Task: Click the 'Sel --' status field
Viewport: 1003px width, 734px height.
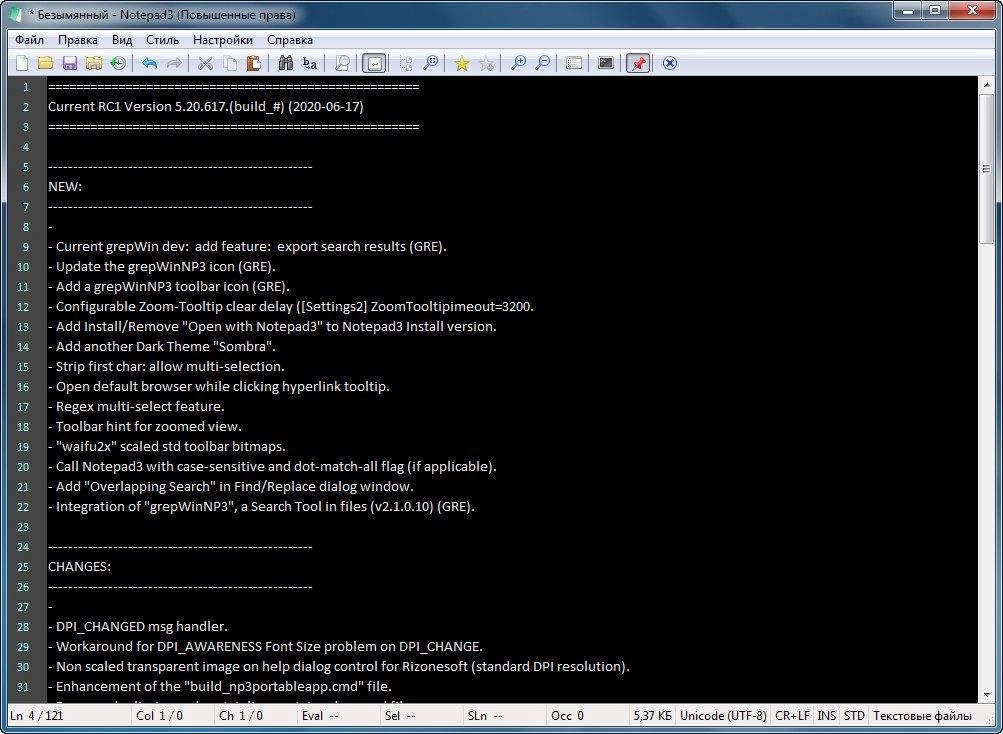Action: coord(420,715)
